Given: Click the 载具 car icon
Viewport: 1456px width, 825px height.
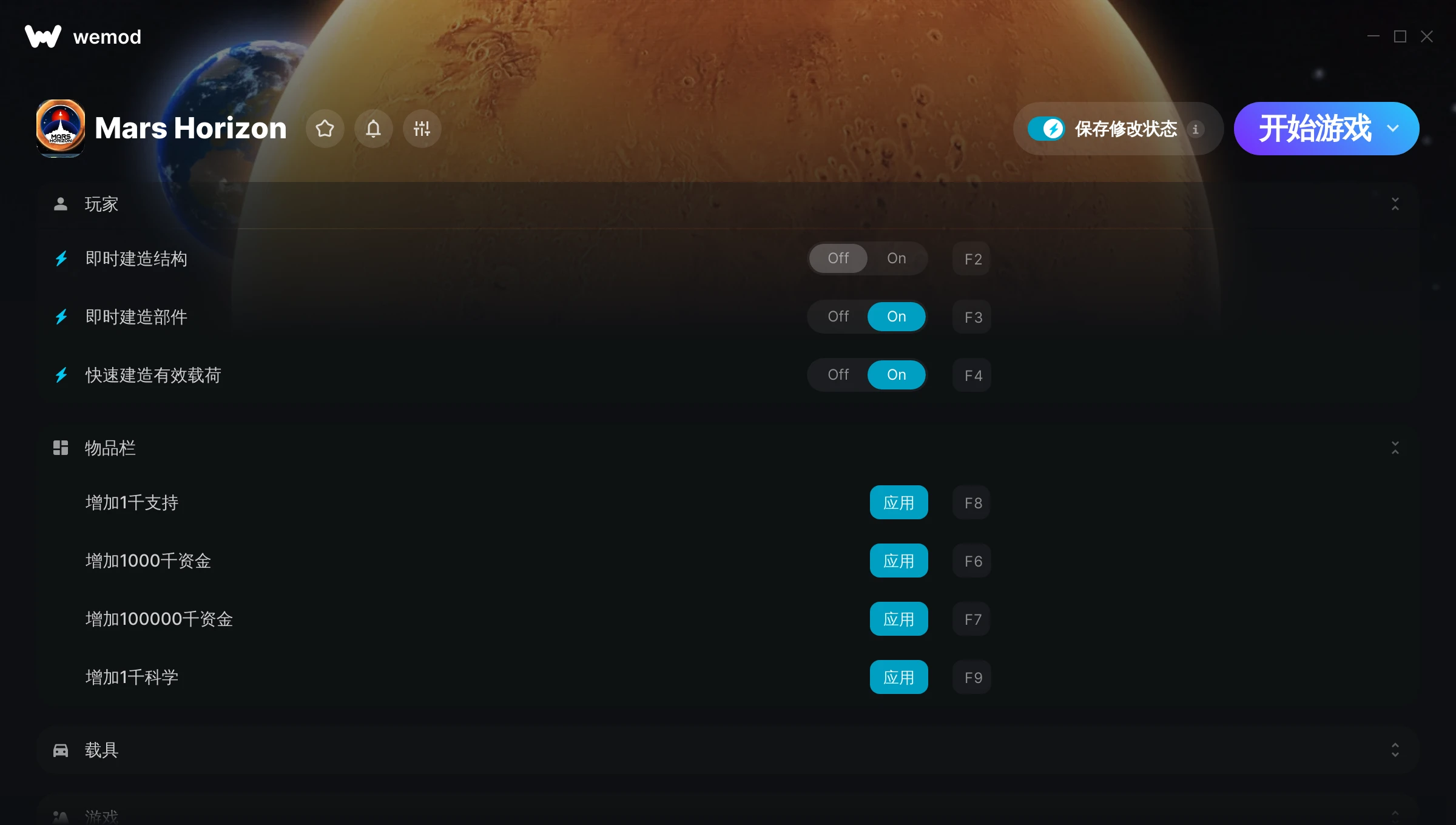Looking at the screenshot, I should pyautogui.click(x=61, y=750).
